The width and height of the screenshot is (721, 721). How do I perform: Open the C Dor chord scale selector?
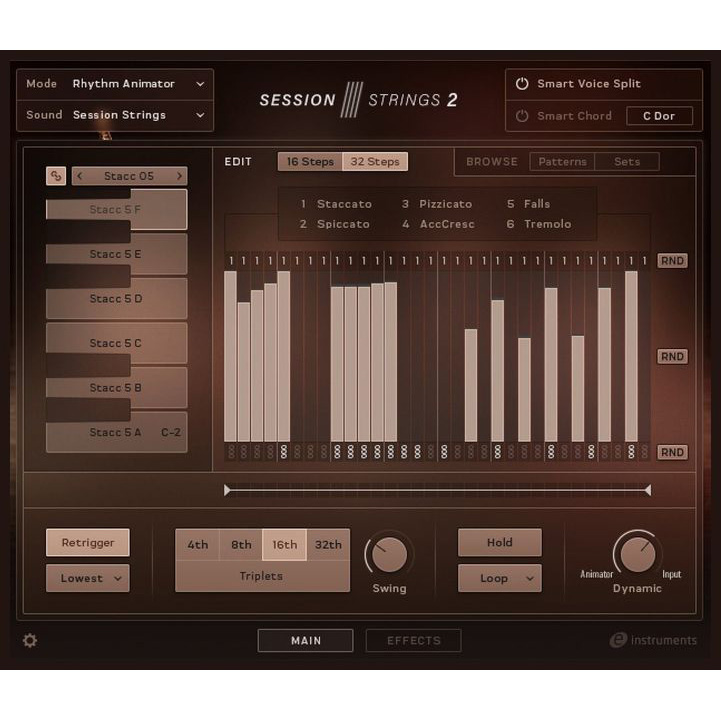pos(659,116)
